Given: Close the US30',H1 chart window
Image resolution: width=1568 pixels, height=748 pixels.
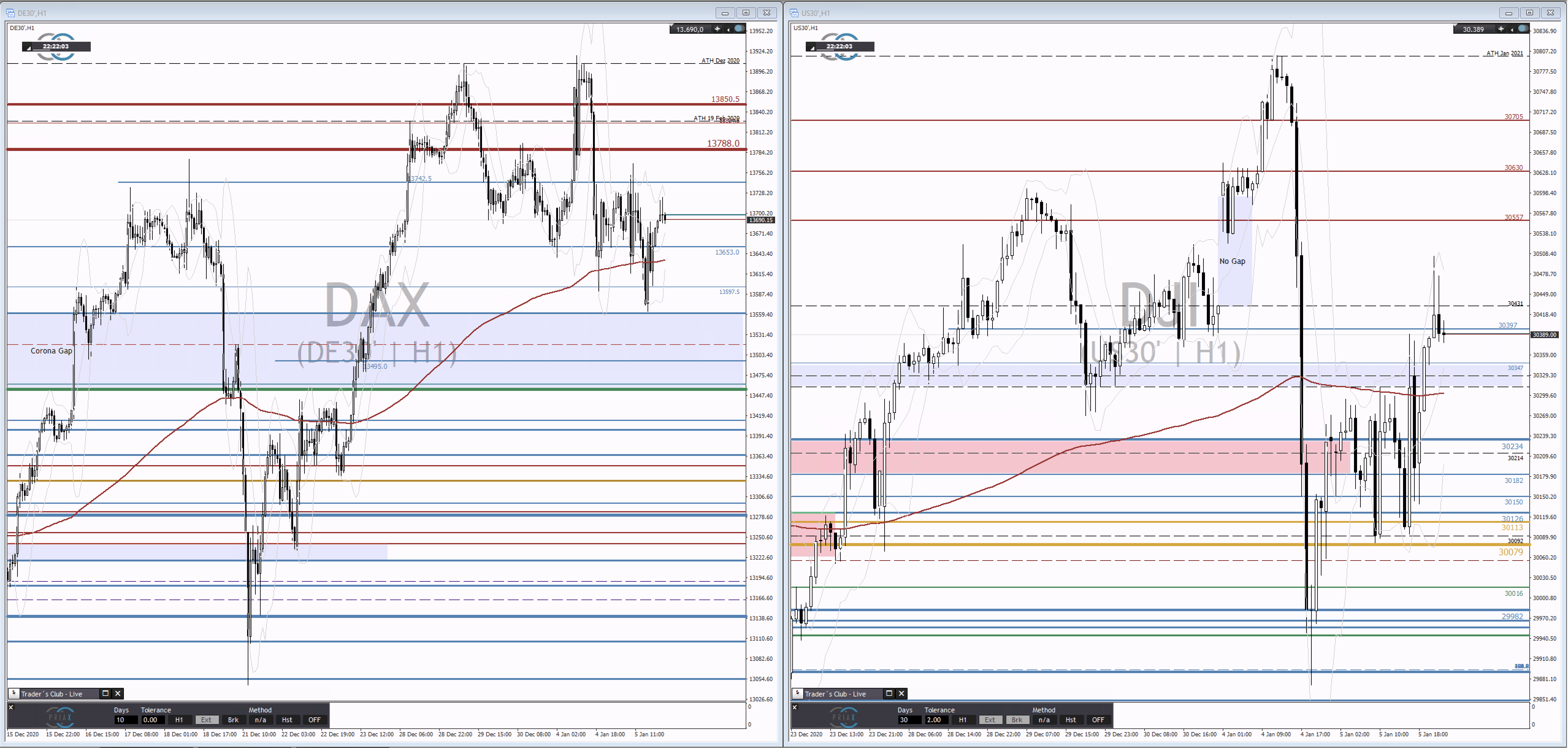Looking at the screenshot, I should tap(1550, 12).
